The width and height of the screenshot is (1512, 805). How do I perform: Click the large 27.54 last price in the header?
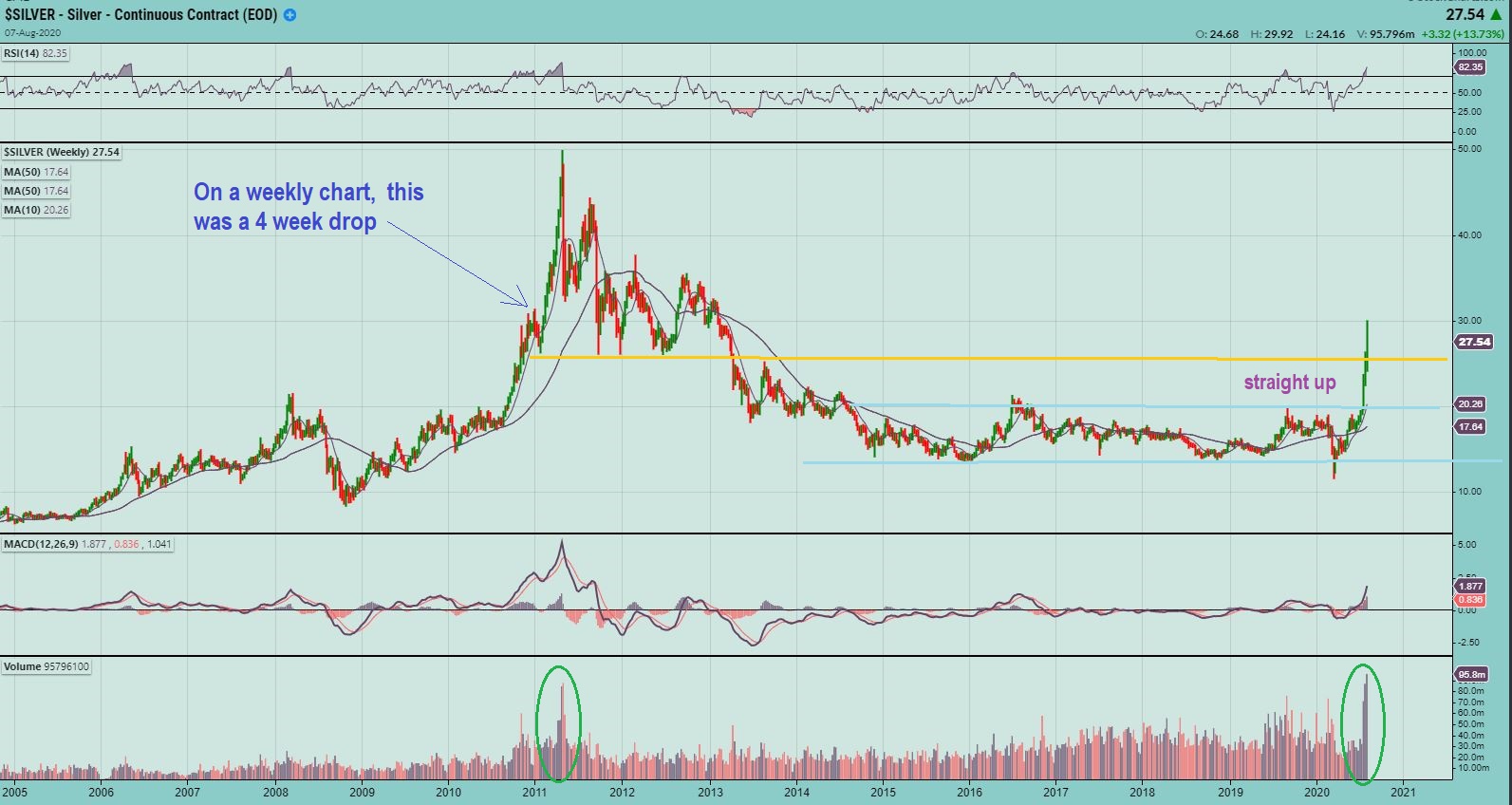[x=1465, y=15]
